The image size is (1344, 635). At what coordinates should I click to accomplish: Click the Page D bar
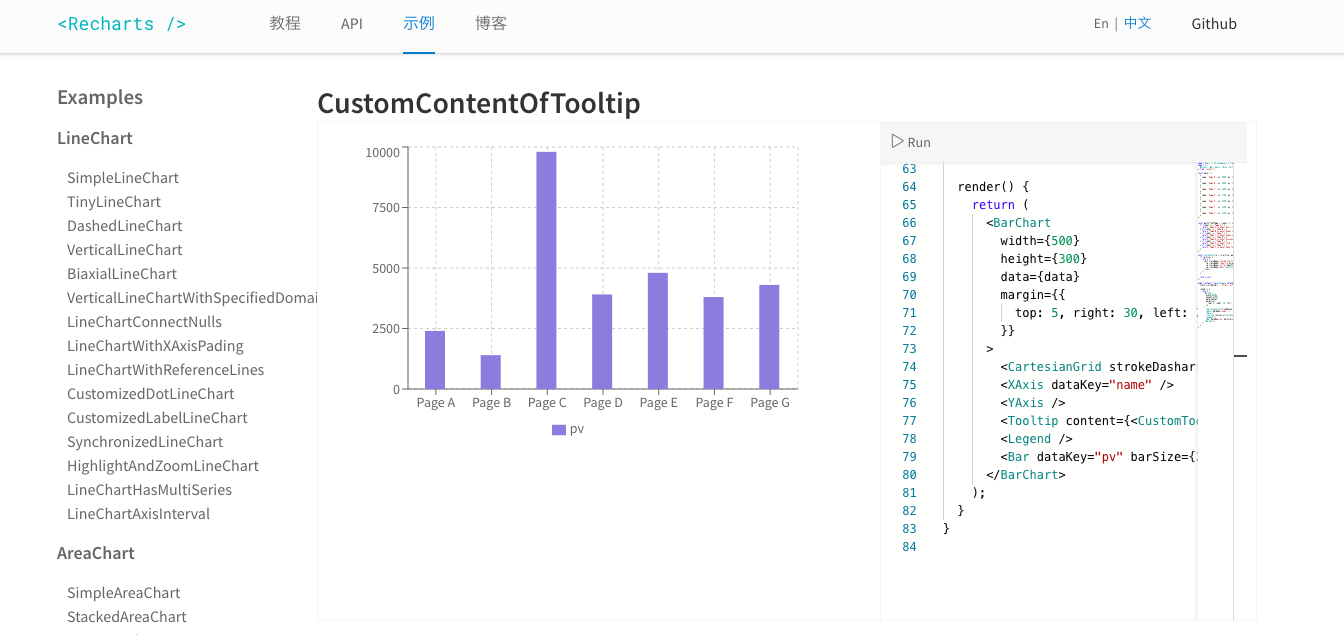(x=602, y=342)
